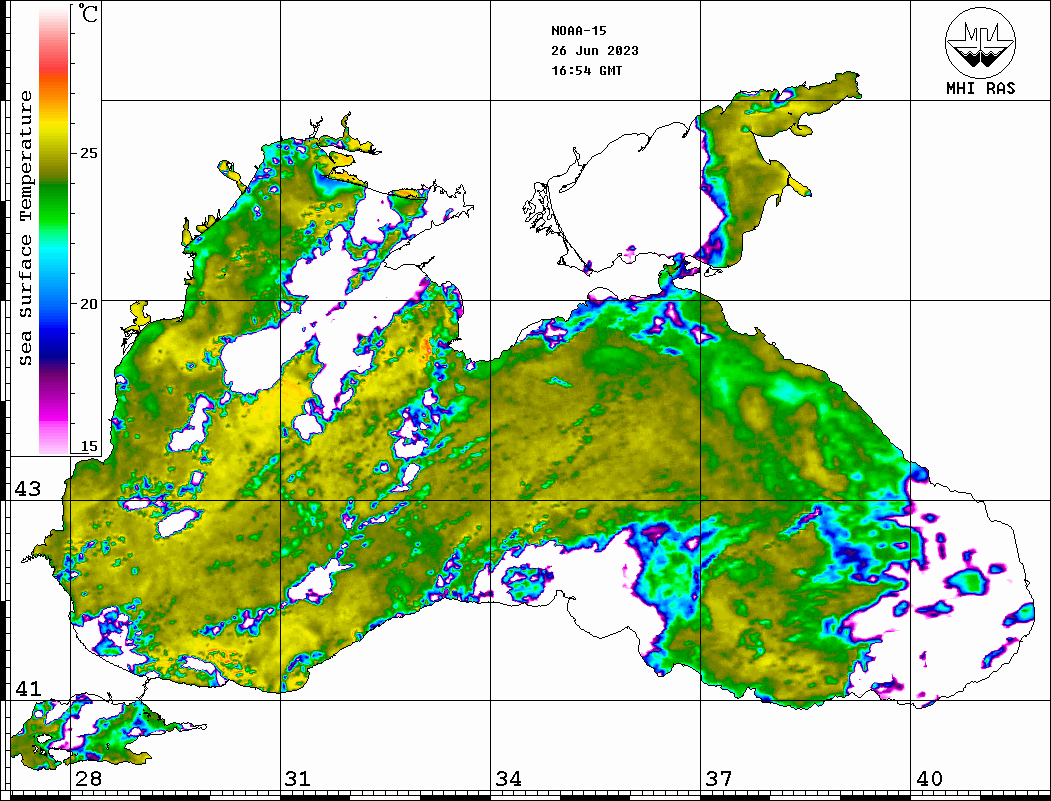Viewport: 1051px width, 801px height.
Task: Click the '20' temperature scale value
Action: (x=88, y=304)
